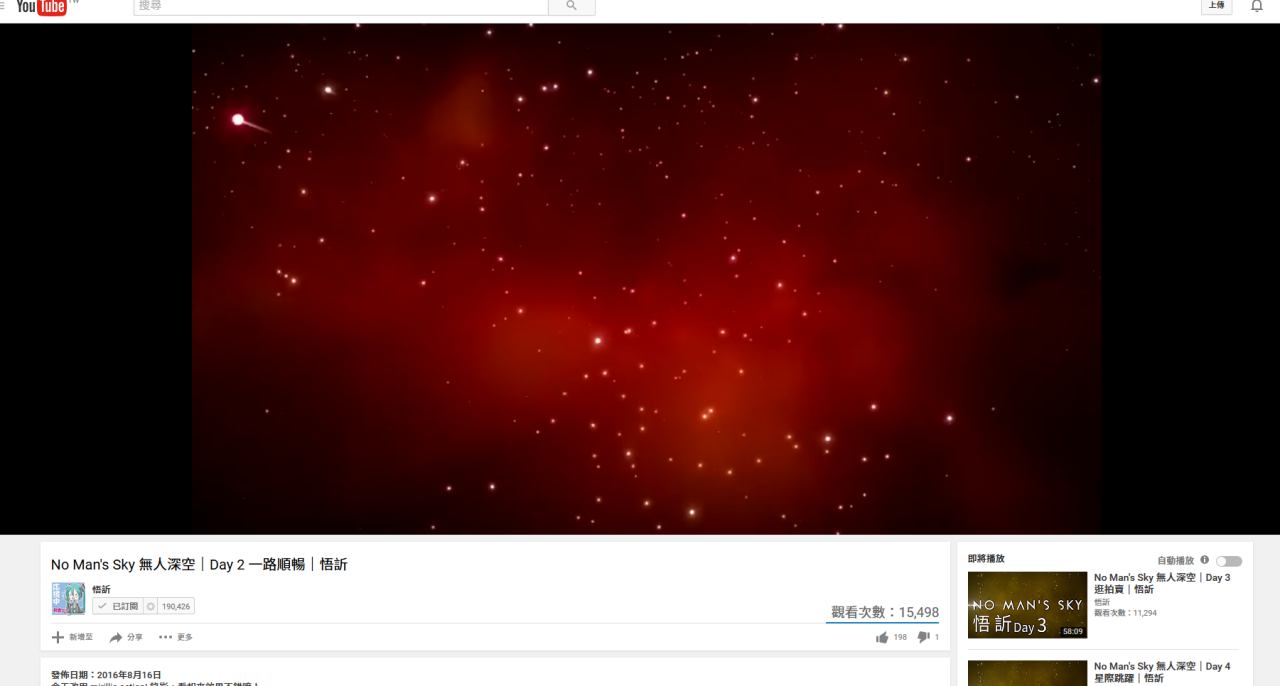Click the 上傳 upload button
The width and height of the screenshot is (1280, 686).
tap(1216, 6)
